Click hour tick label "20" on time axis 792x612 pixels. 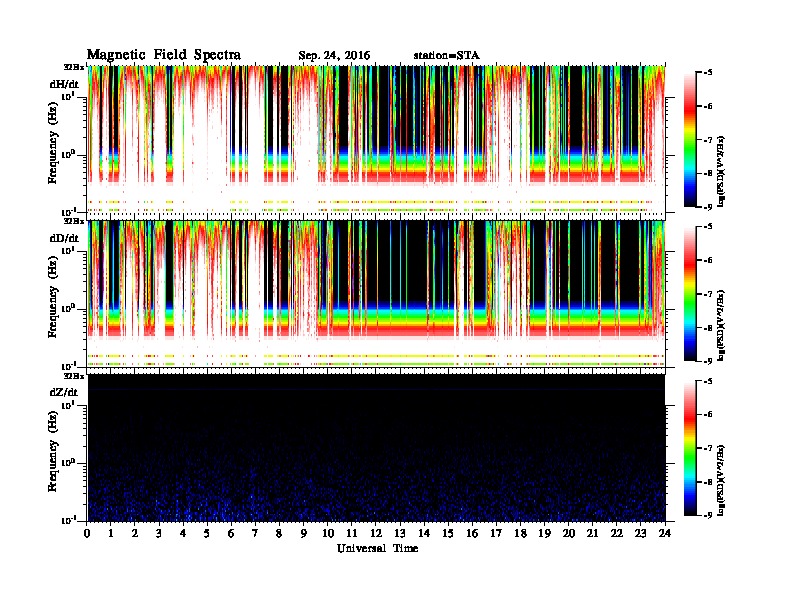coord(569,533)
